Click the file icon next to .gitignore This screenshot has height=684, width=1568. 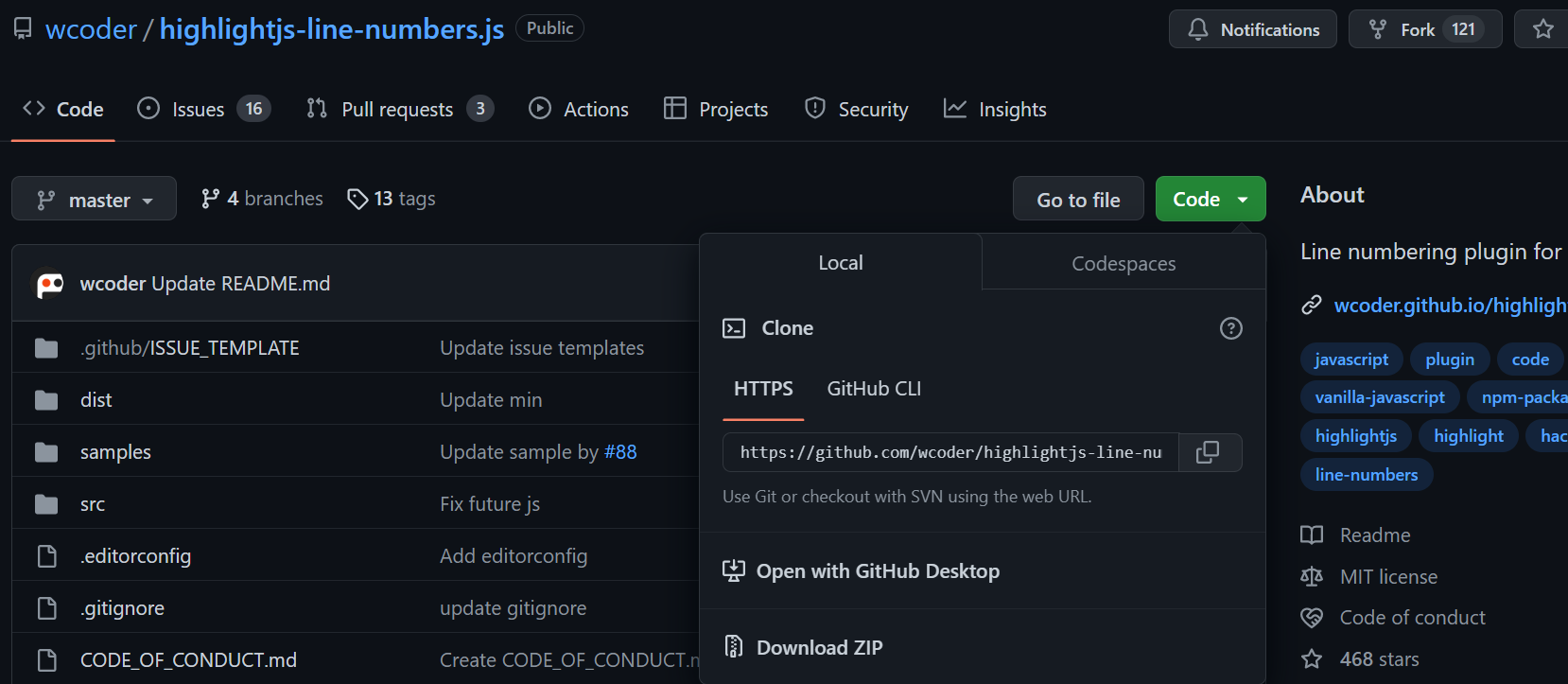click(x=46, y=608)
